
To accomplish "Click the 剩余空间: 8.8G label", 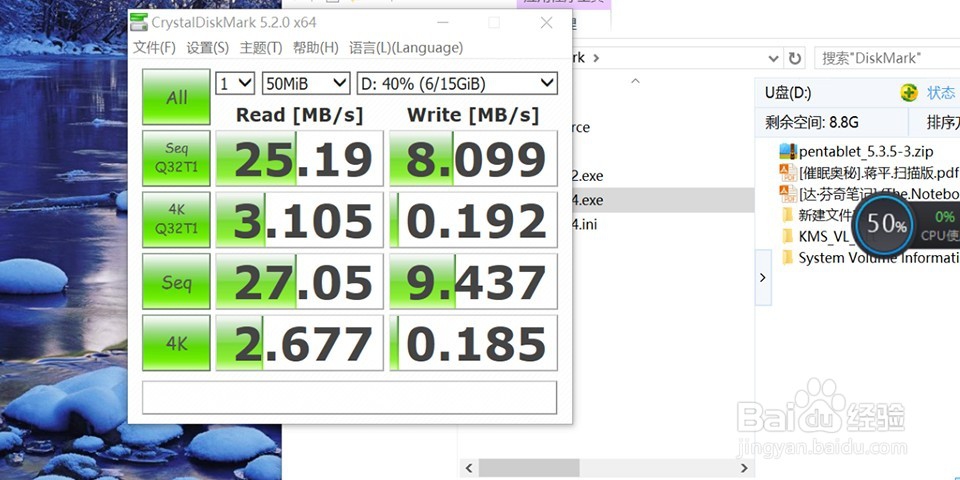I will (x=812, y=122).
